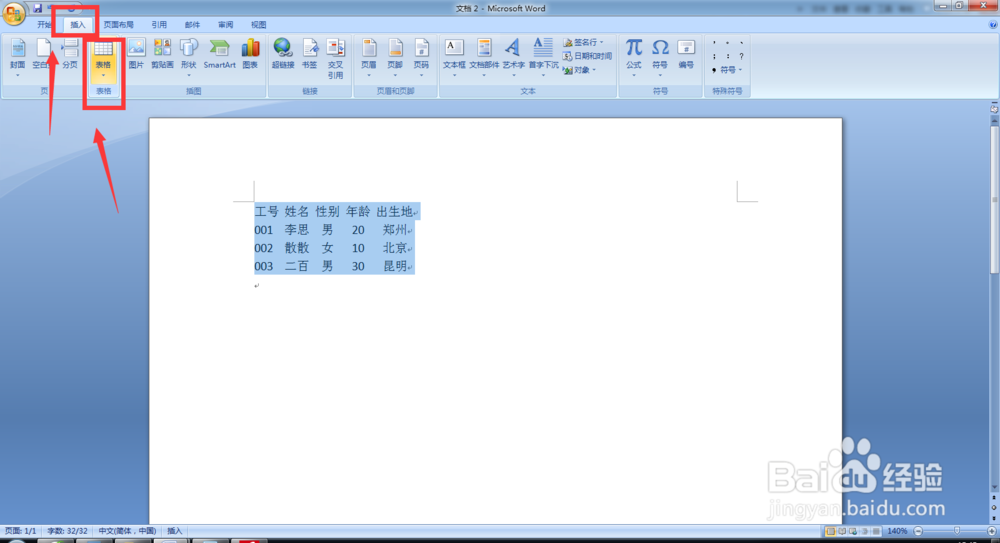This screenshot has width=1000, height=543.
Task: Click the vertical scrollbar thumb
Action: [x=994, y=199]
